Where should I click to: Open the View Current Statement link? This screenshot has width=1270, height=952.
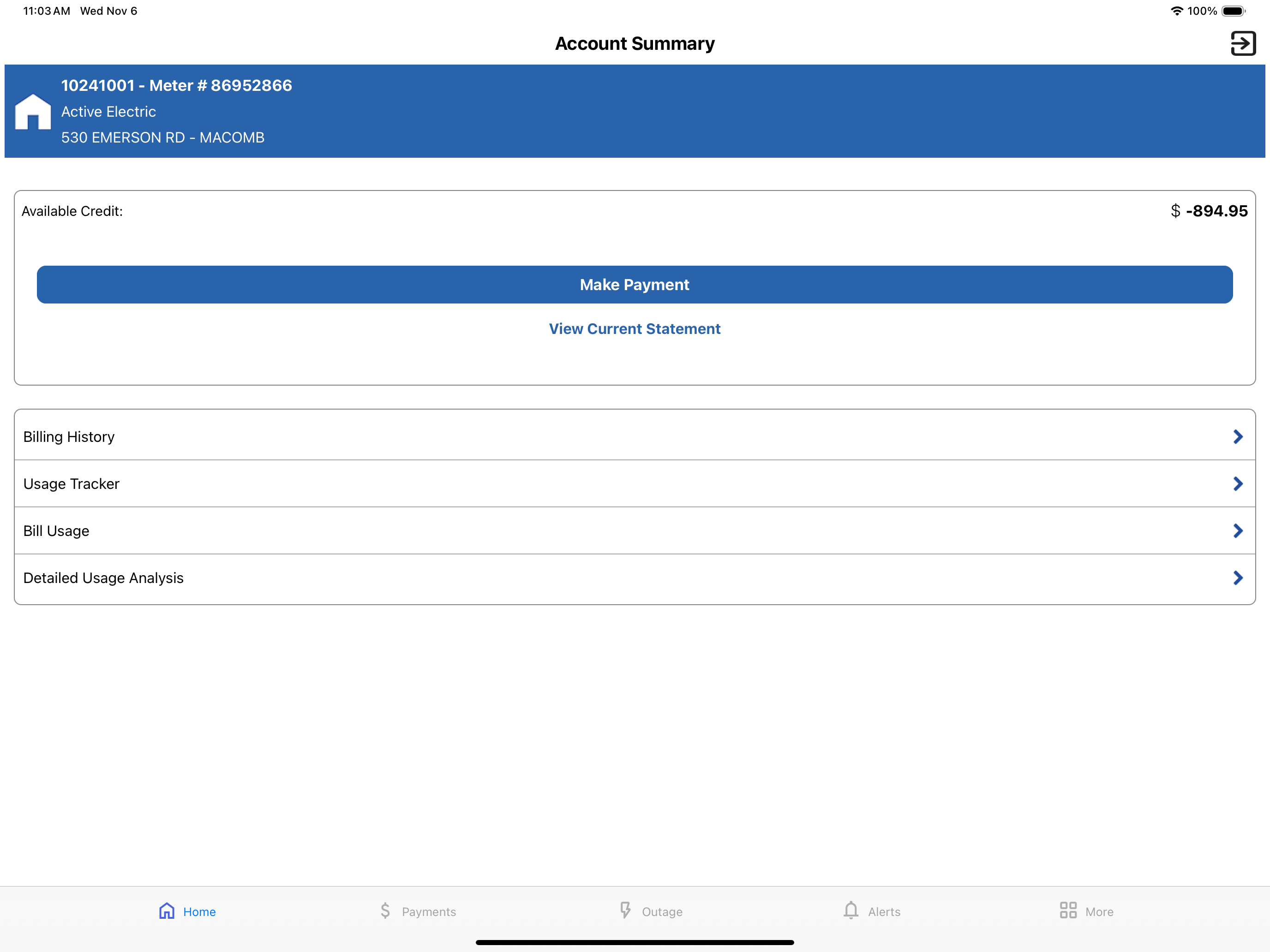(x=635, y=329)
